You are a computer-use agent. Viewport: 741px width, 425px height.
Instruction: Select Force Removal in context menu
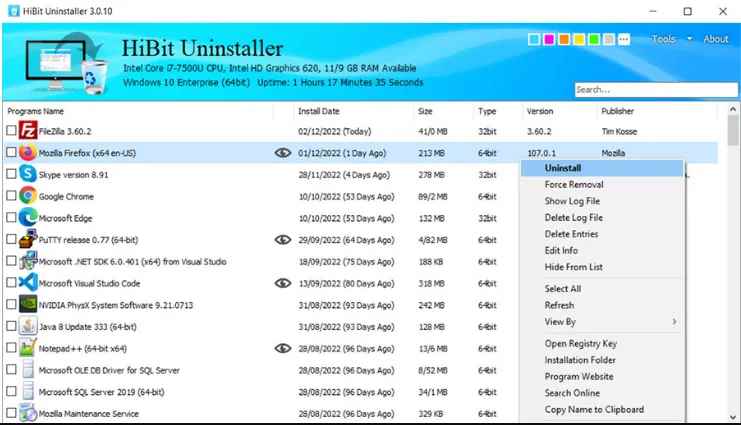tap(573, 185)
